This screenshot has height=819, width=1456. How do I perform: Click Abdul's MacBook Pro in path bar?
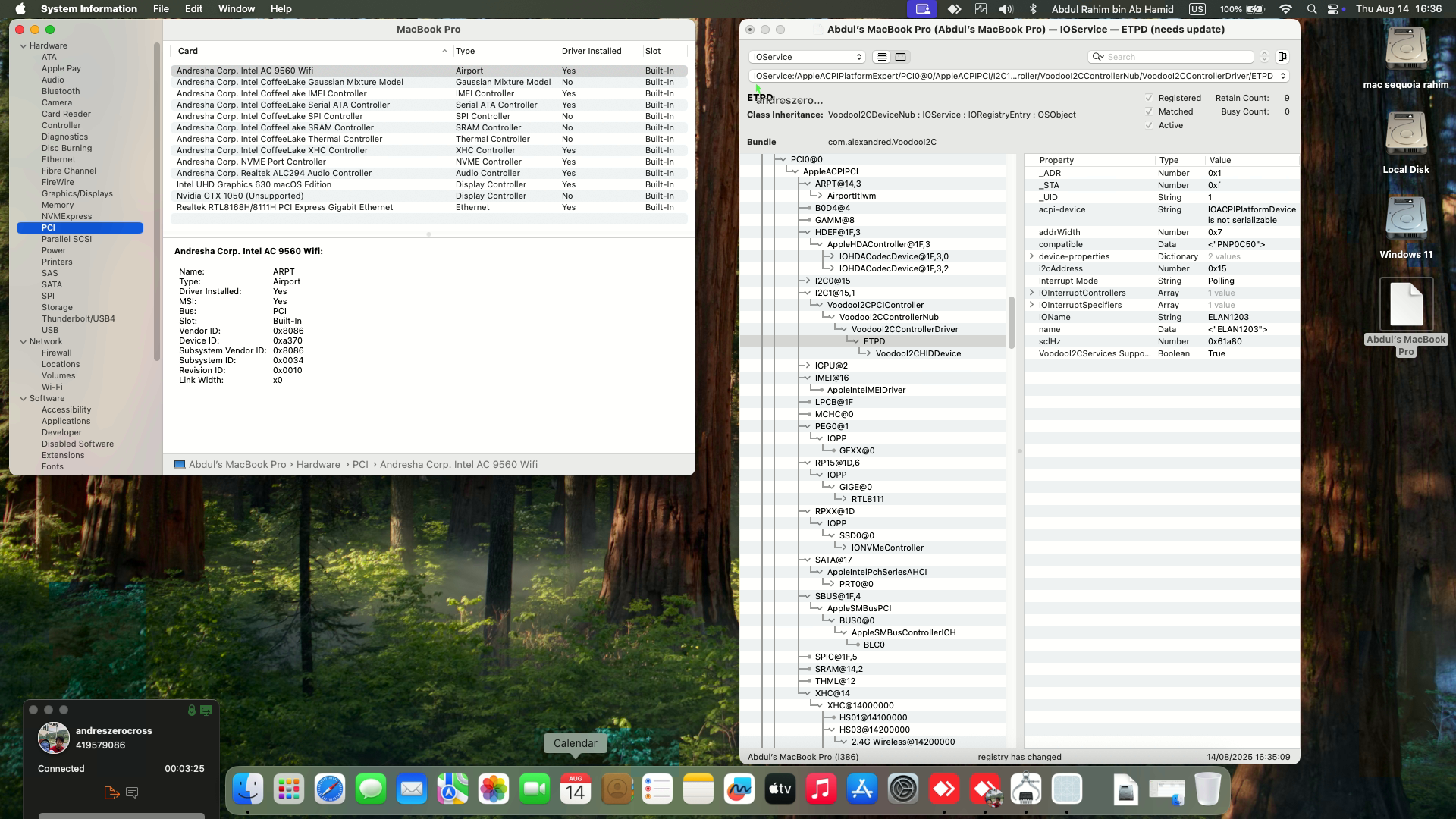coord(237,465)
